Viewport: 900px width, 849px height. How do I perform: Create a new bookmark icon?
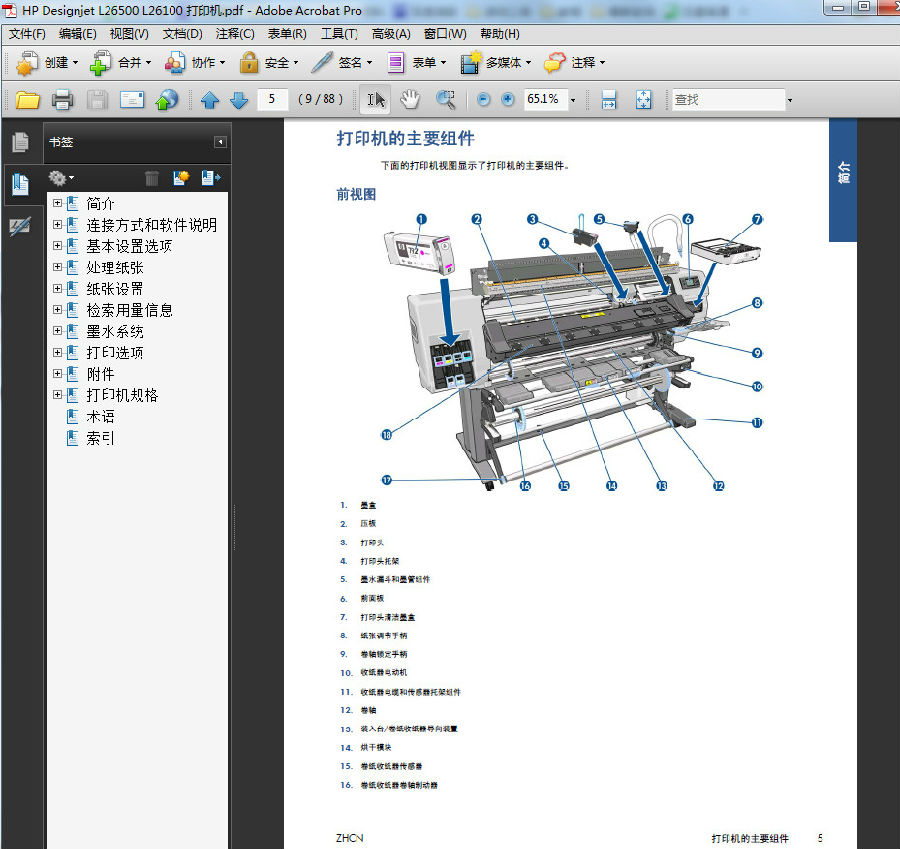coord(181,178)
